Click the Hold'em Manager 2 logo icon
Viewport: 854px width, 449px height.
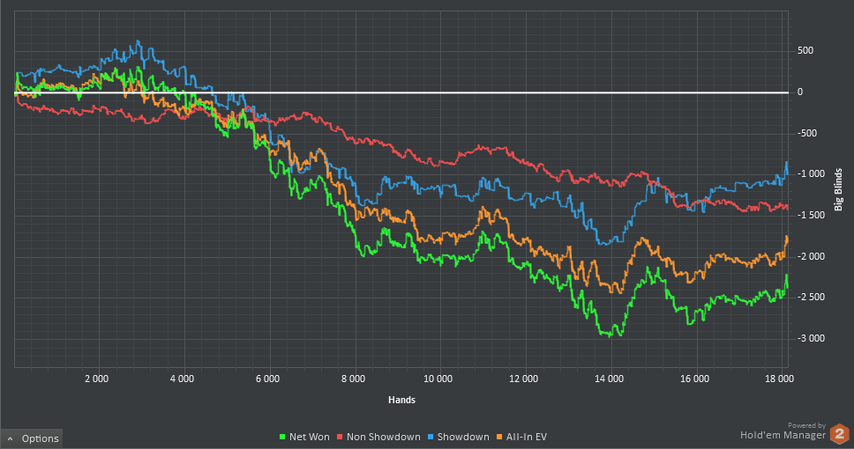tap(840, 434)
